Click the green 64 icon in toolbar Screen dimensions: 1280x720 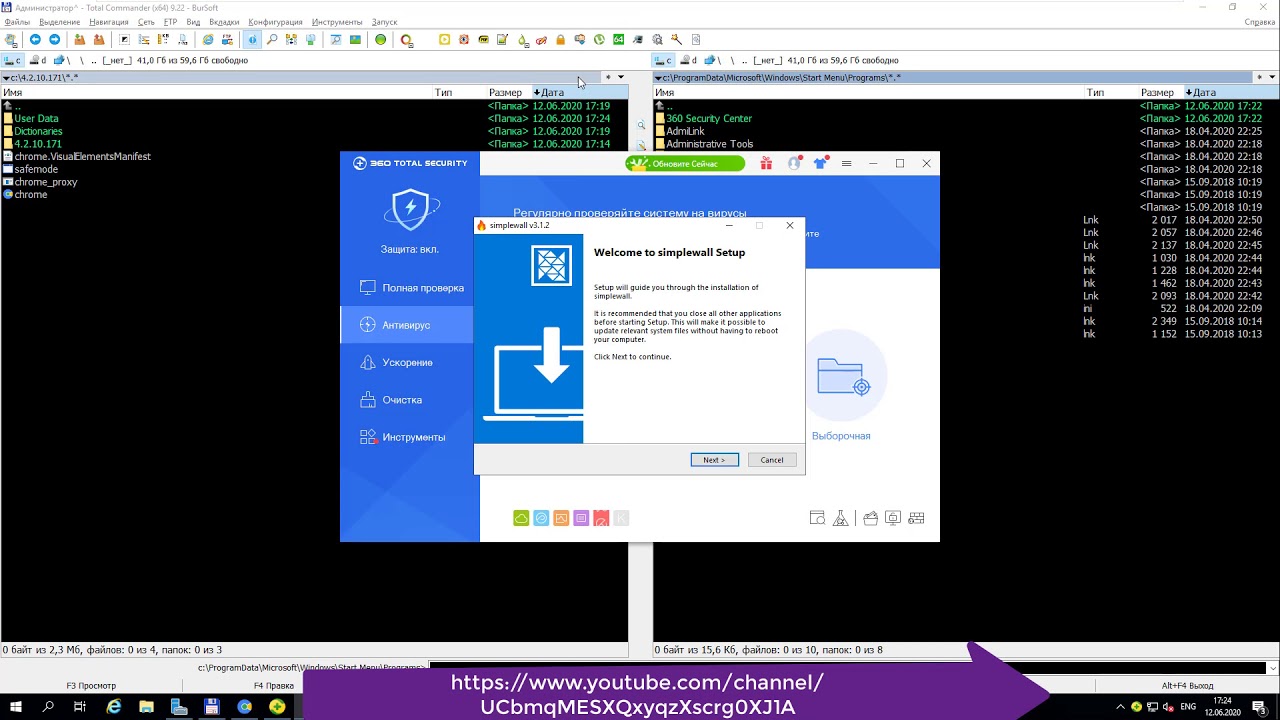619,40
